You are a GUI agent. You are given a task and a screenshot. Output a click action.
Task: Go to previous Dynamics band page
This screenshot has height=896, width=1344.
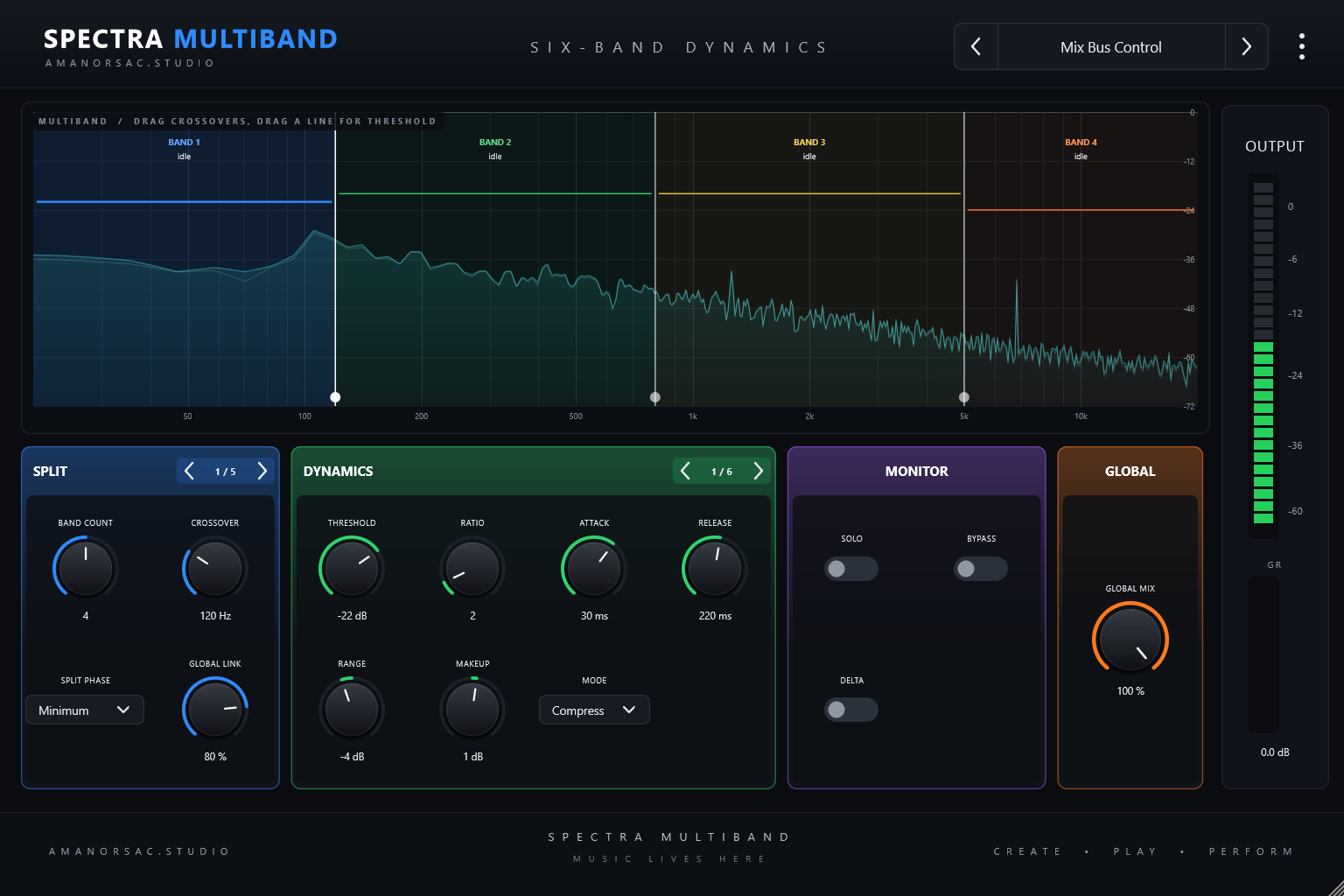pos(685,471)
